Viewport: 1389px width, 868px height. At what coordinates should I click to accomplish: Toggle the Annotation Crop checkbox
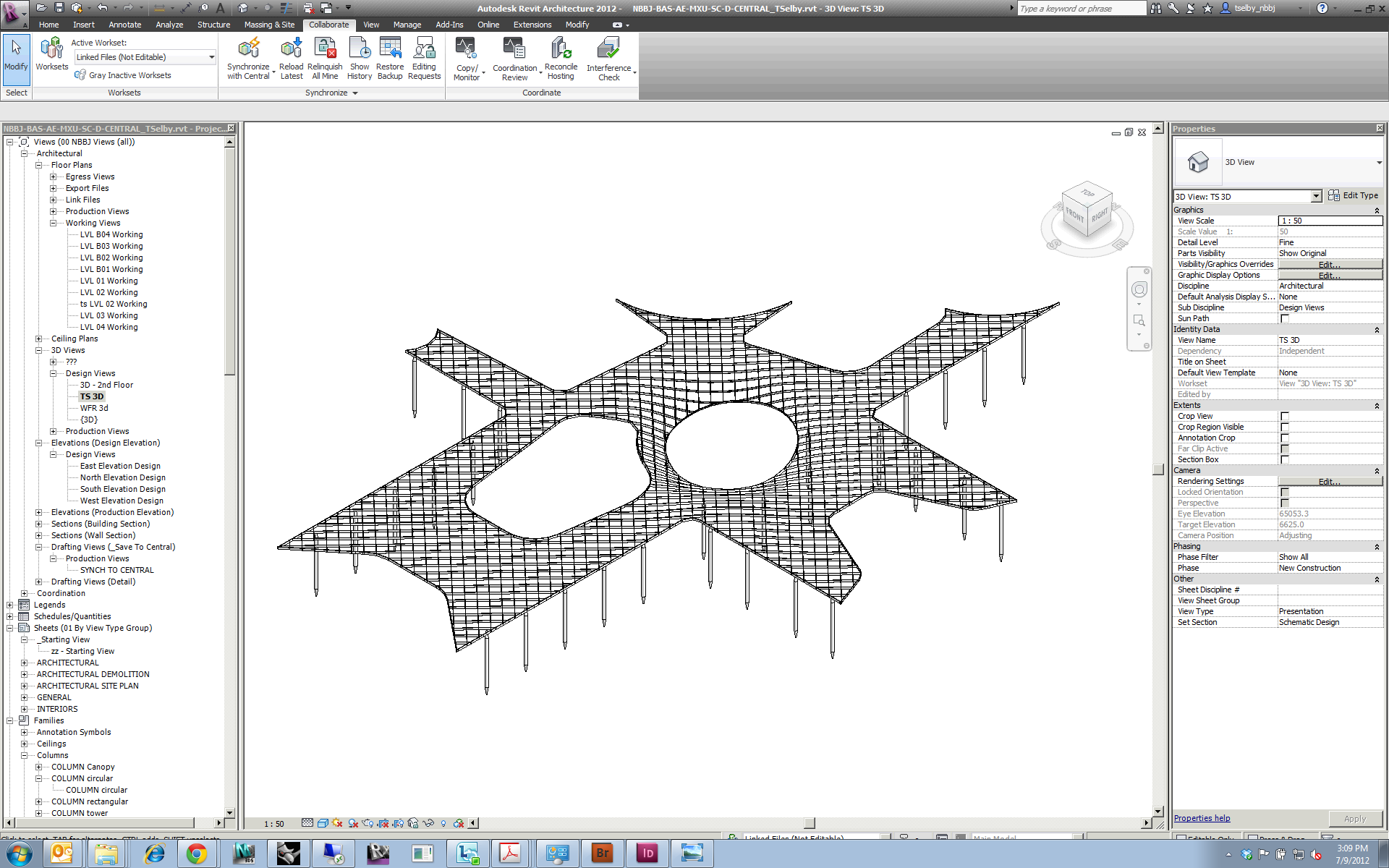pos(1285,438)
